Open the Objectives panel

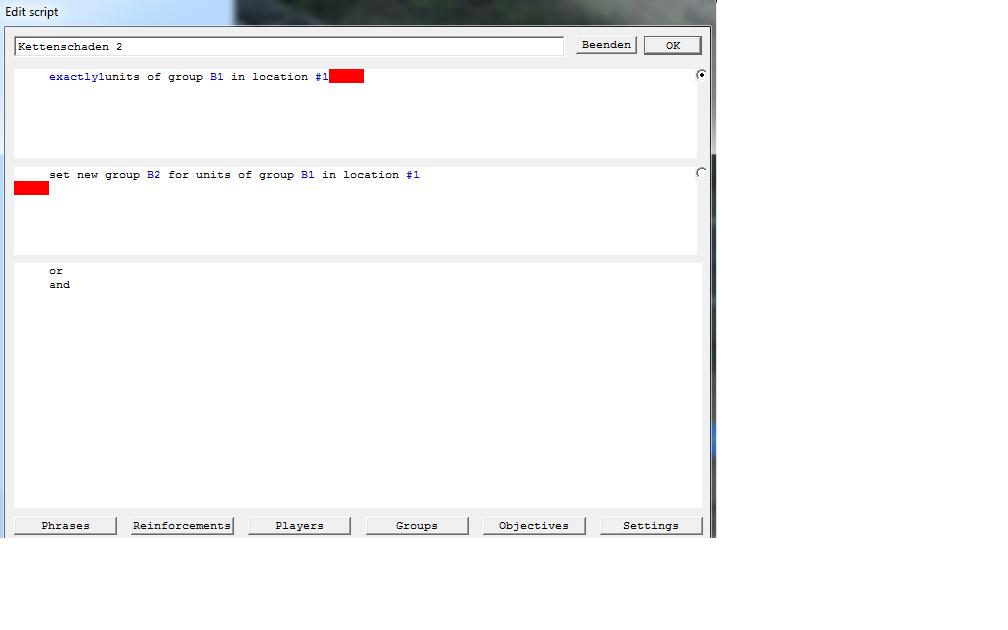pos(534,526)
